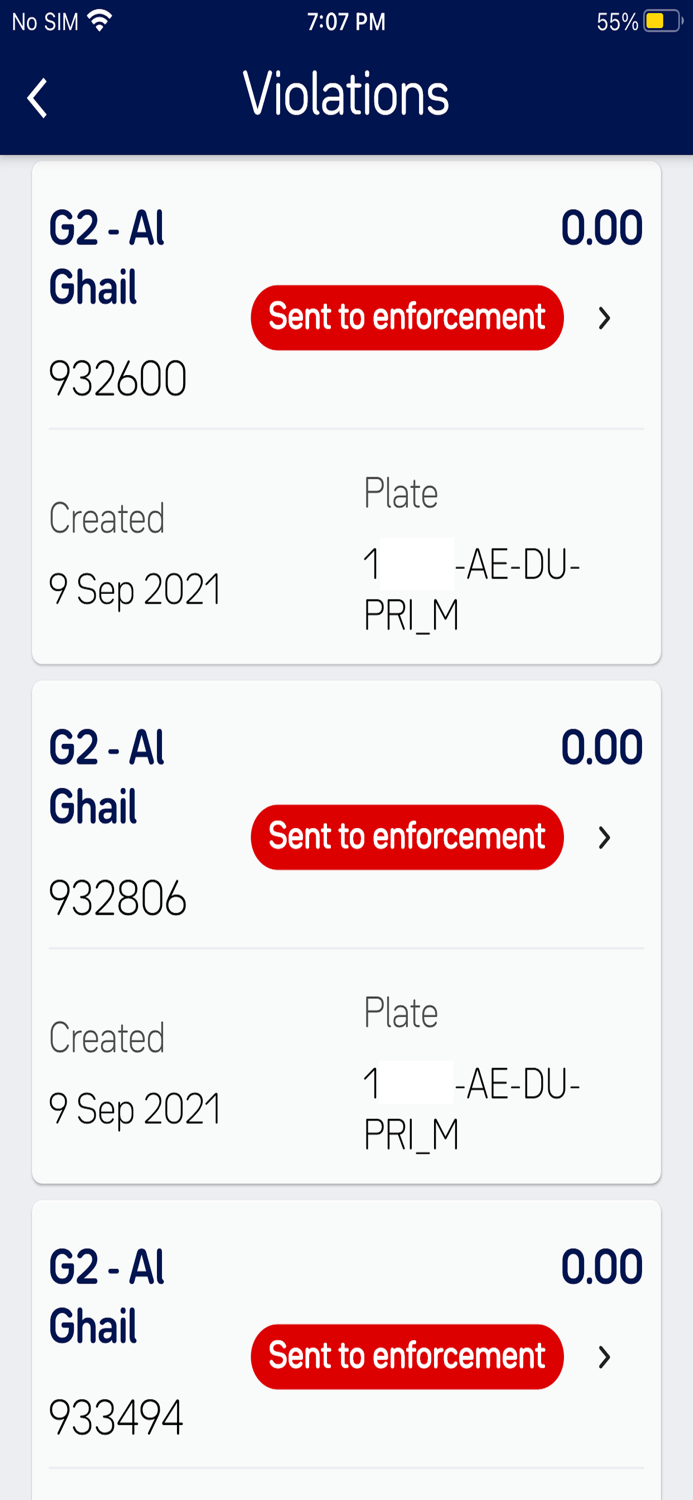Tap the chevron next to violation 933494
693x1500 pixels.
602,1356
